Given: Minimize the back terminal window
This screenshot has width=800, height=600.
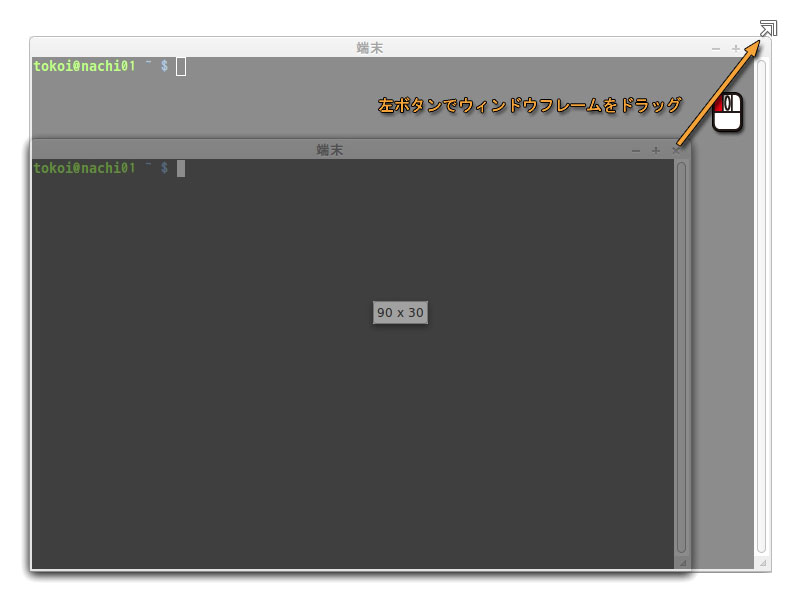Looking at the screenshot, I should (x=716, y=48).
